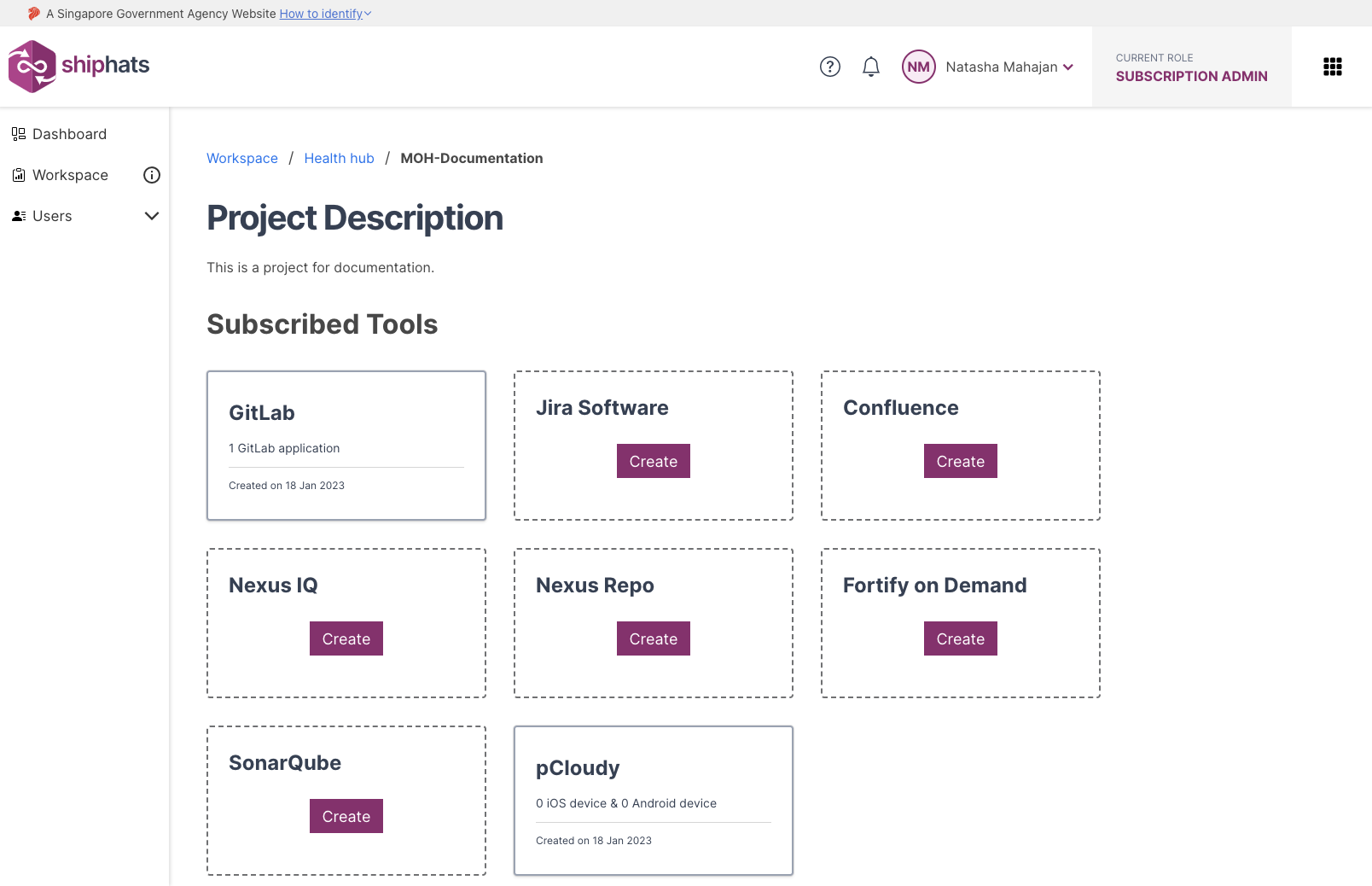Go to Workspace breadcrumb link
The width and height of the screenshot is (1372, 886).
(242, 158)
